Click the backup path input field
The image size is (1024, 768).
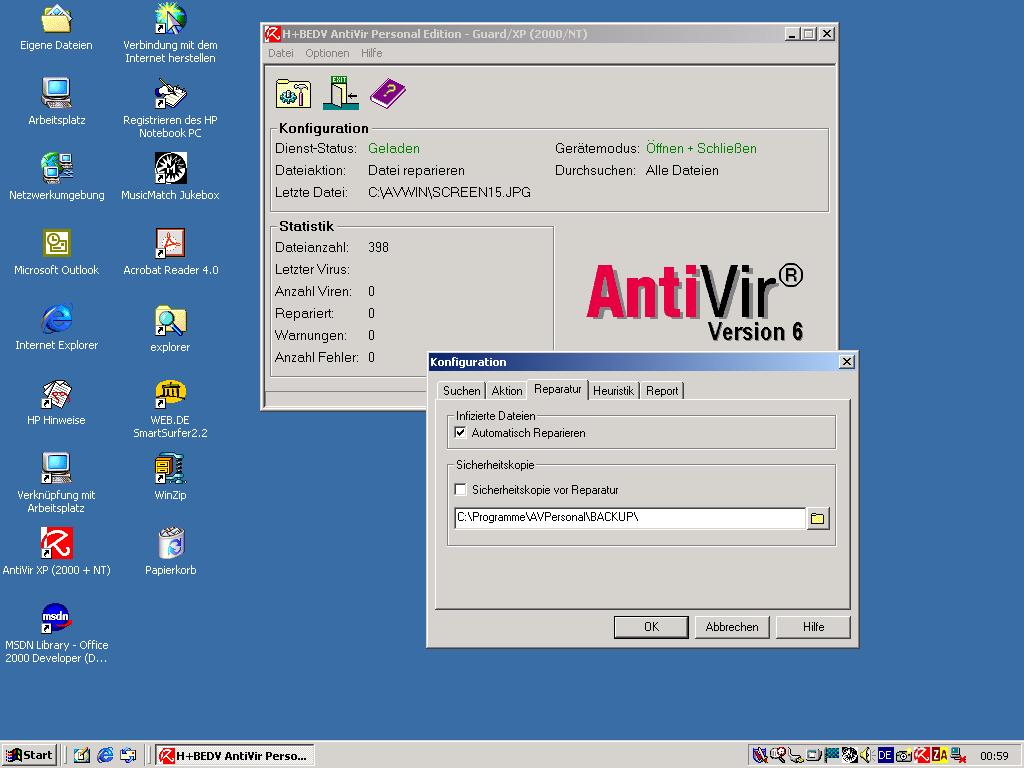coord(630,518)
